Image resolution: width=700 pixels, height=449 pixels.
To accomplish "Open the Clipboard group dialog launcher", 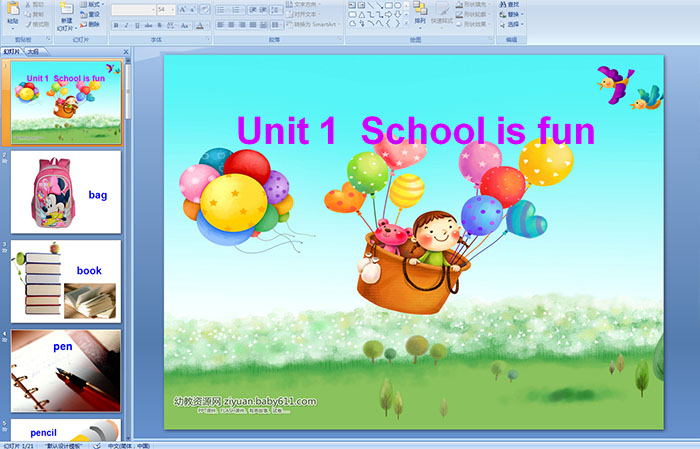I will pos(49,39).
